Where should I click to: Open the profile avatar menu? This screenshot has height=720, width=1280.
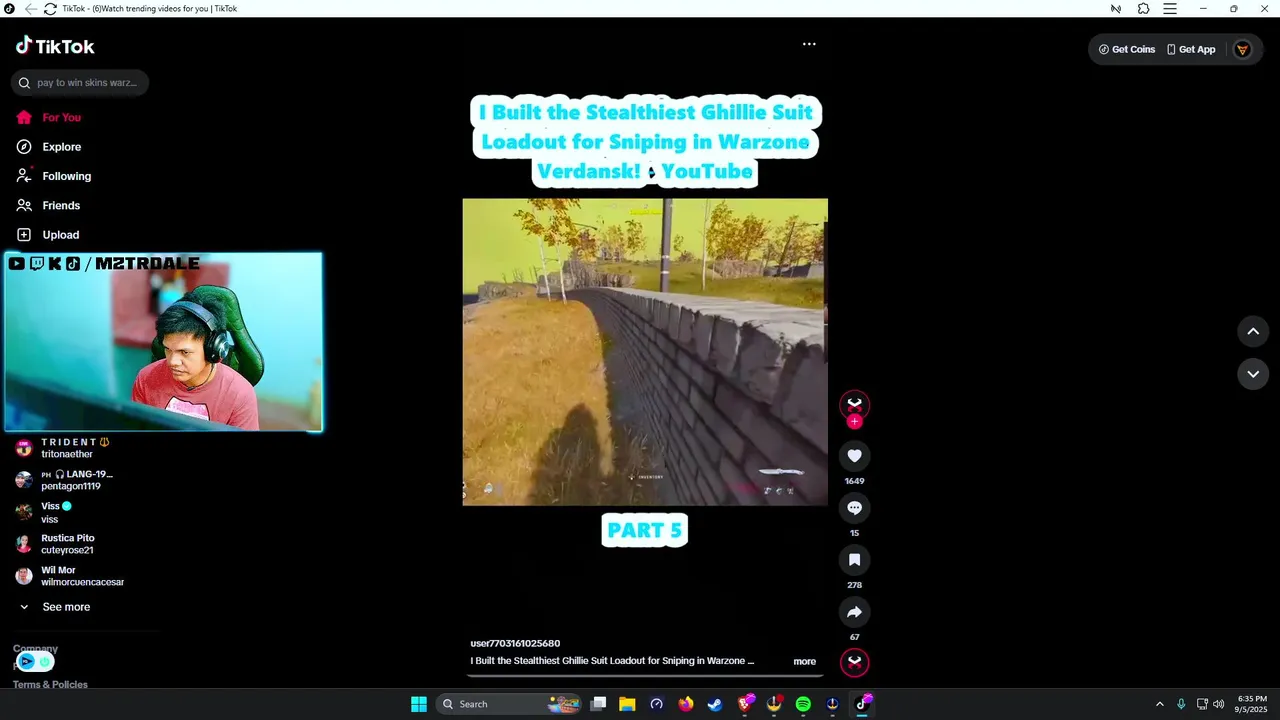coord(1242,49)
